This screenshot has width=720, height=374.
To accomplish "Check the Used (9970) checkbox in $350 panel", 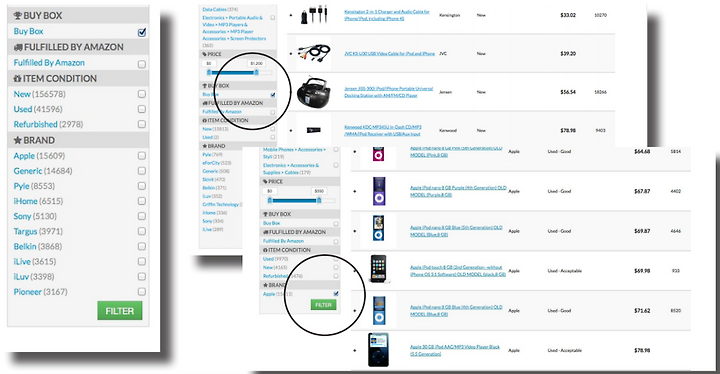I will (336, 259).
